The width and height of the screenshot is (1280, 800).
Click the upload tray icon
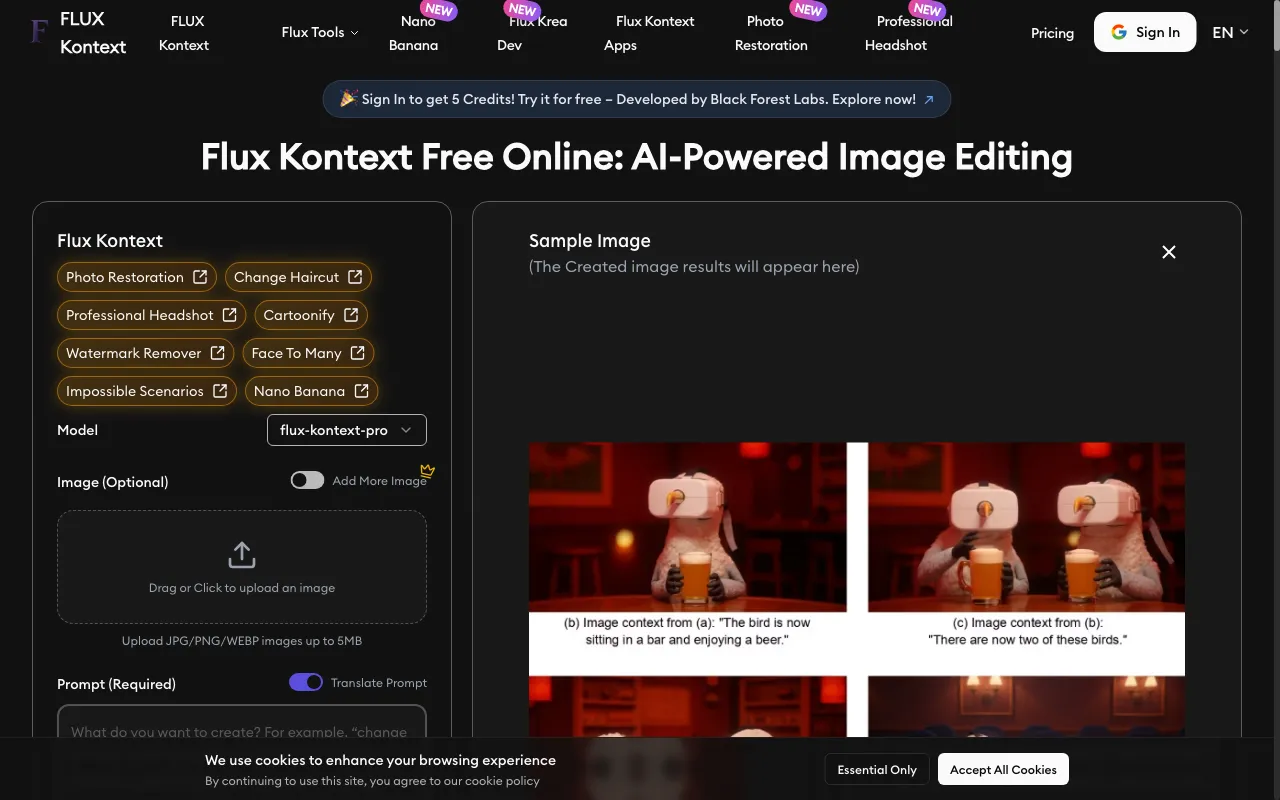pyautogui.click(x=242, y=555)
